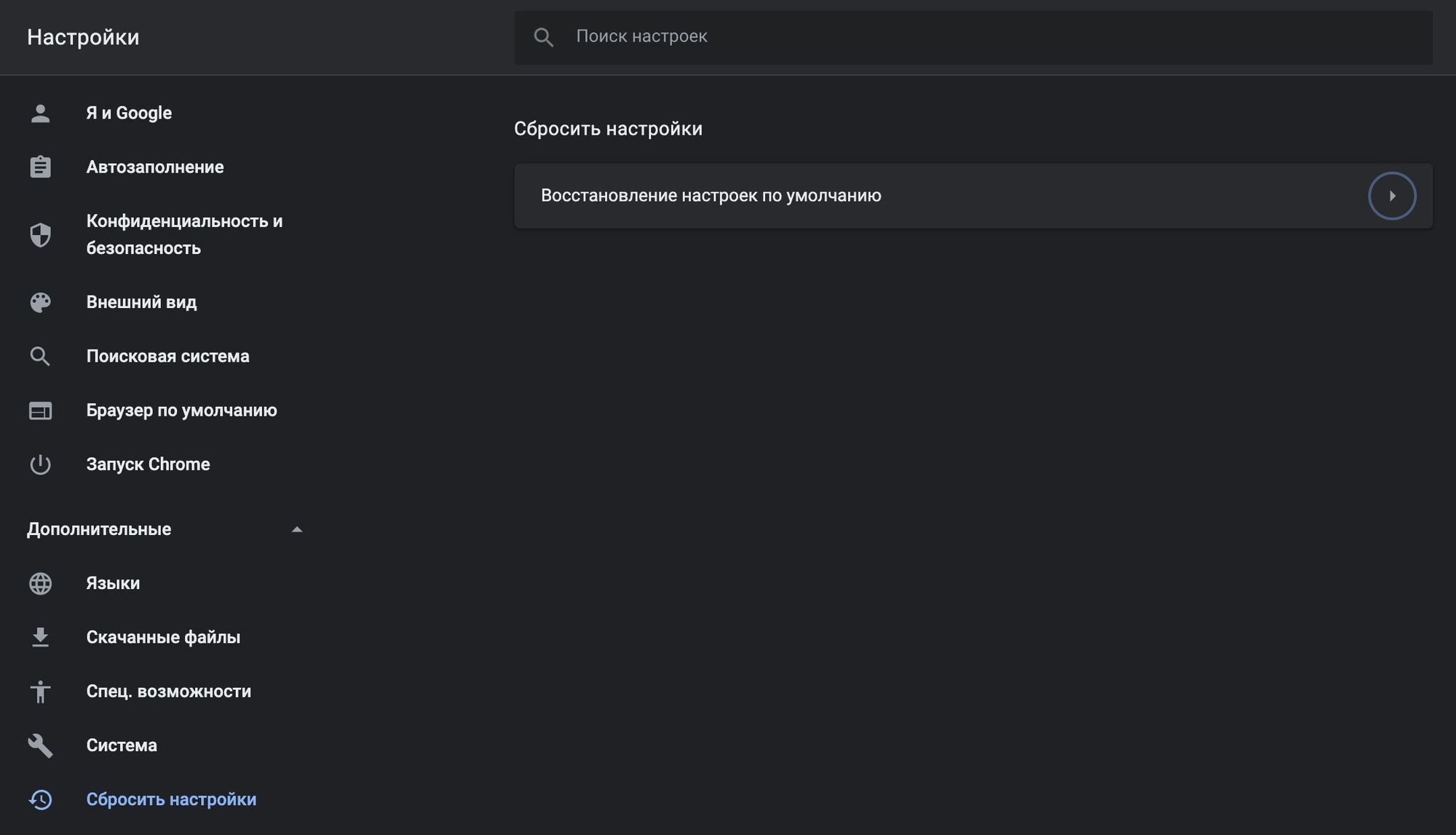Image resolution: width=1456 pixels, height=835 pixels.
Task: Open the Я и Google section
Action: tap(129, 113)
